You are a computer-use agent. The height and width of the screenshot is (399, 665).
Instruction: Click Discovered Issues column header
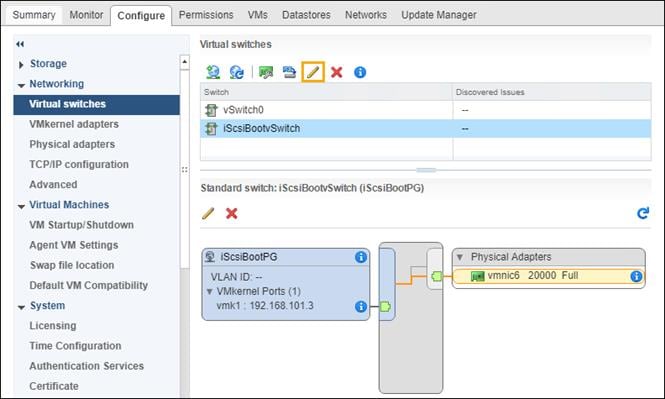pyautogui.click(x=552, y=92)
